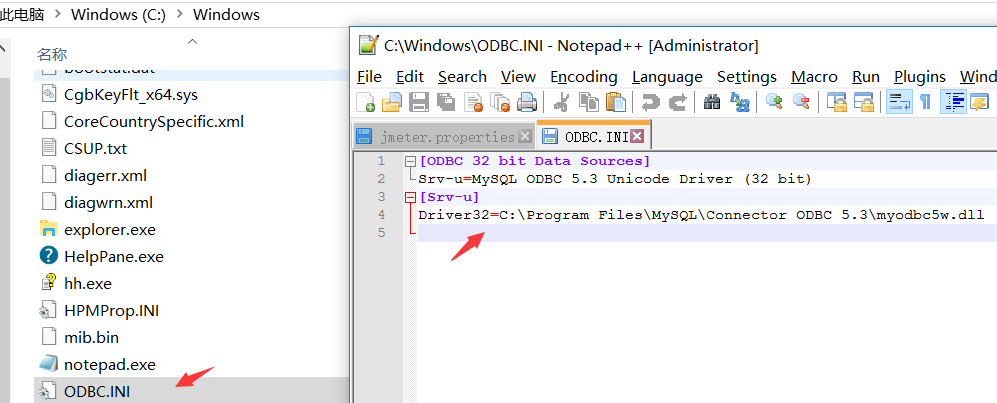Screen dimensions: 997x403
Task: Open the Edit menu
Action: click(x=409, y=77)
